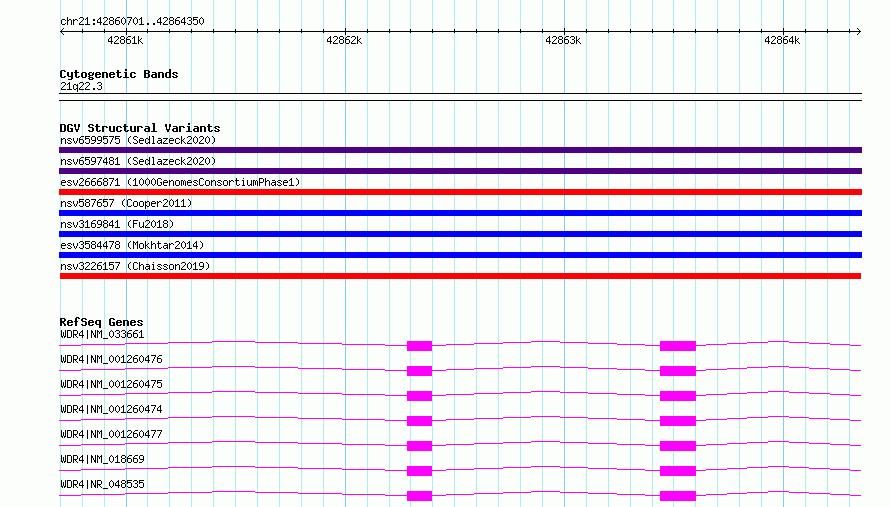Click the second exon of WDR4|NM_018669
The width and height of the screenshot is (890, 507).
click(678, 471)
